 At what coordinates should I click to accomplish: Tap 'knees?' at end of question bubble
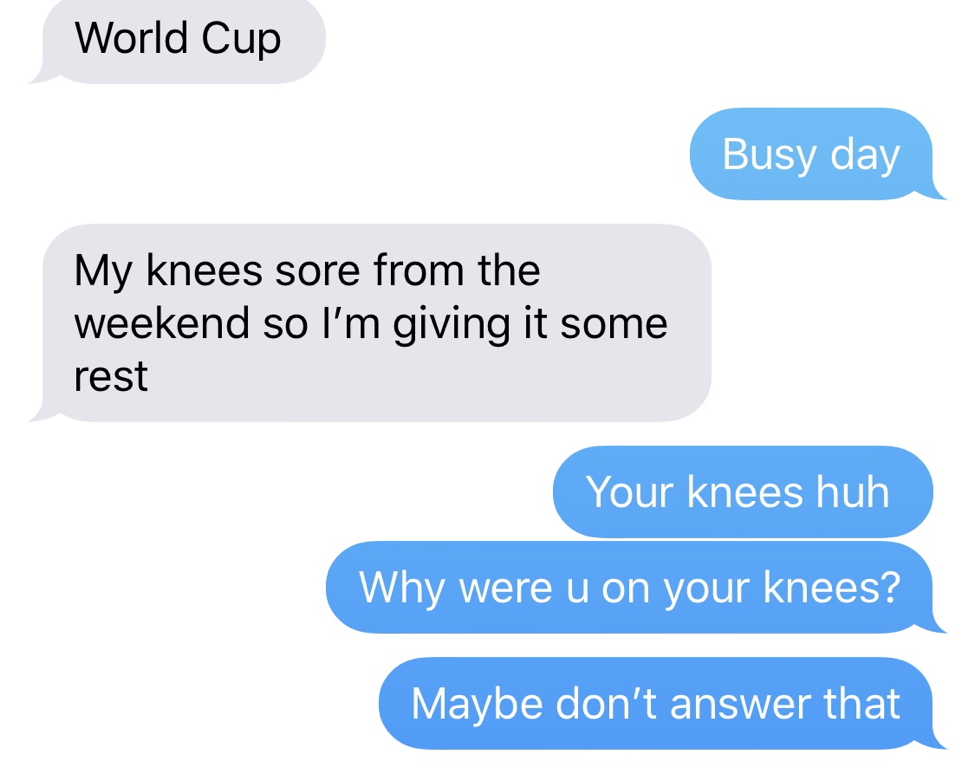[x=831, y=587]
